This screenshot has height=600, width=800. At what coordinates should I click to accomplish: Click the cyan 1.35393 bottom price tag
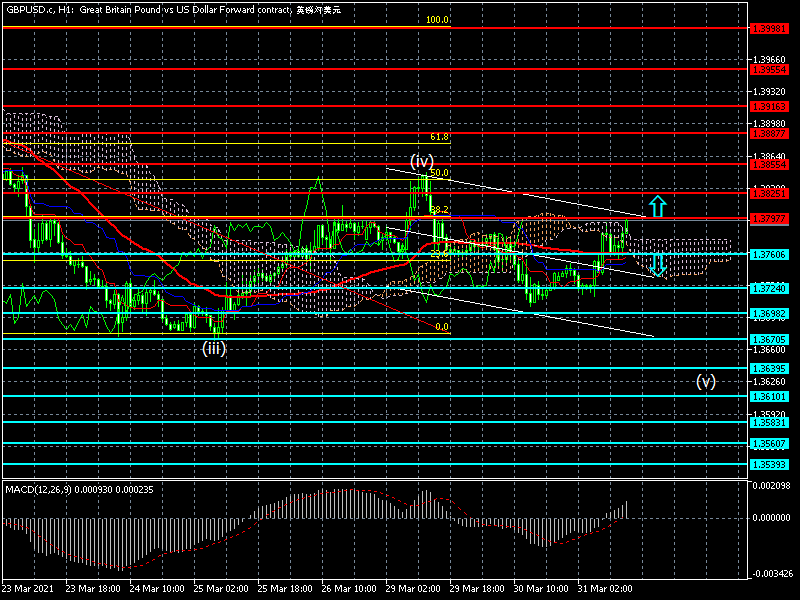[768, 464]
